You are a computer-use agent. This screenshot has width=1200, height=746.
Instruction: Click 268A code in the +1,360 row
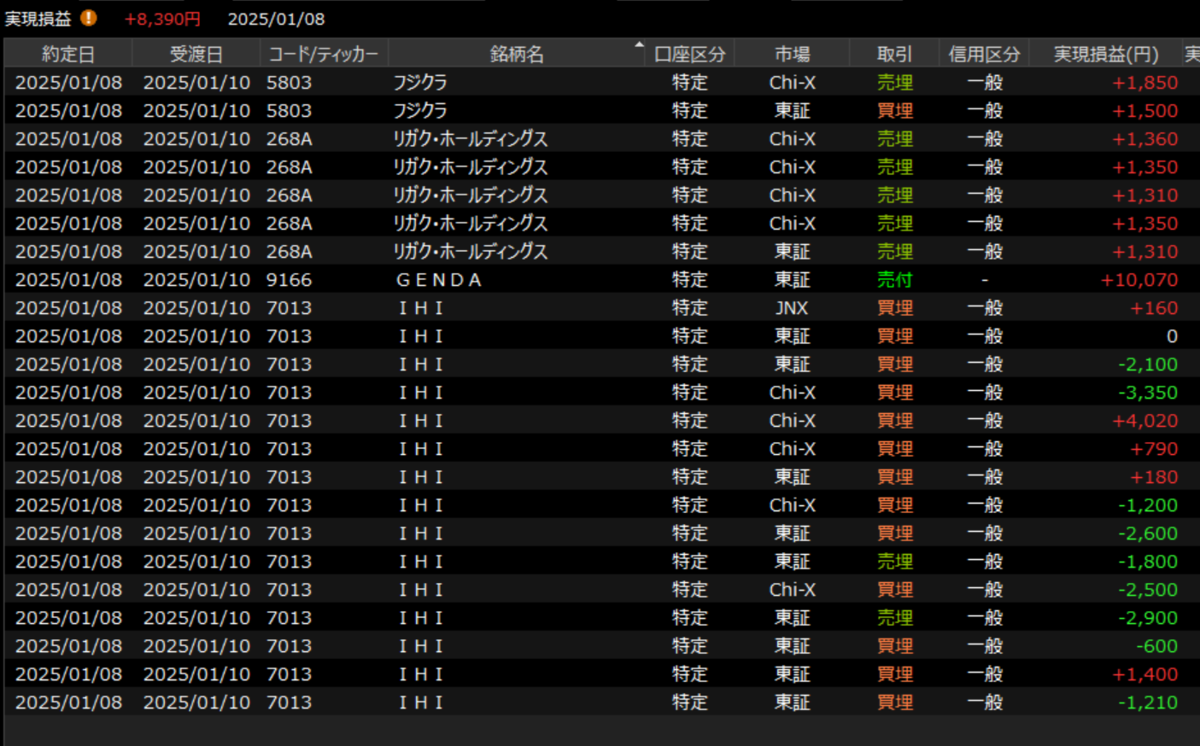click(289, 138)
